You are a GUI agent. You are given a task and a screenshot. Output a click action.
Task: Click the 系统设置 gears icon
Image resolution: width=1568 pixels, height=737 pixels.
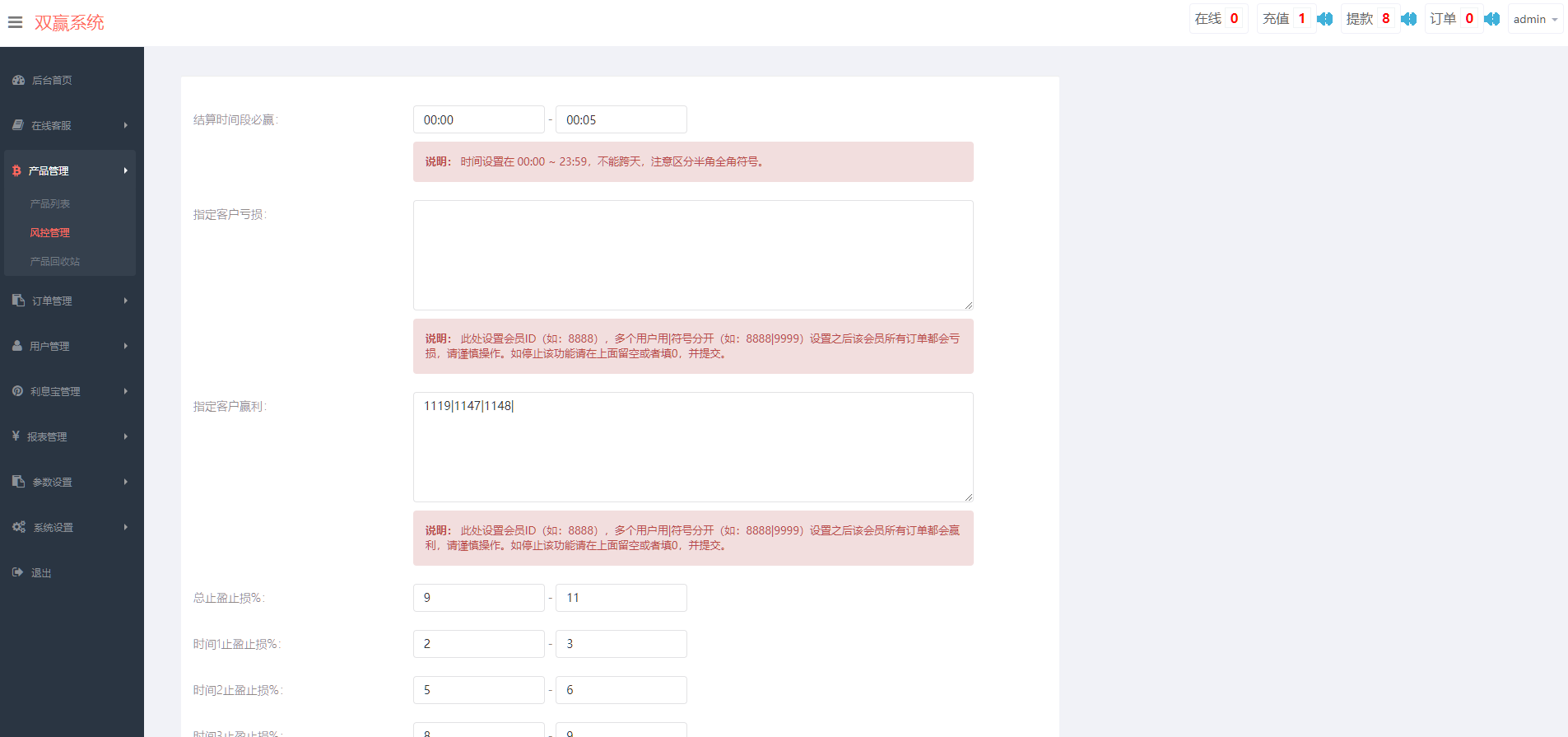point(18,527)
